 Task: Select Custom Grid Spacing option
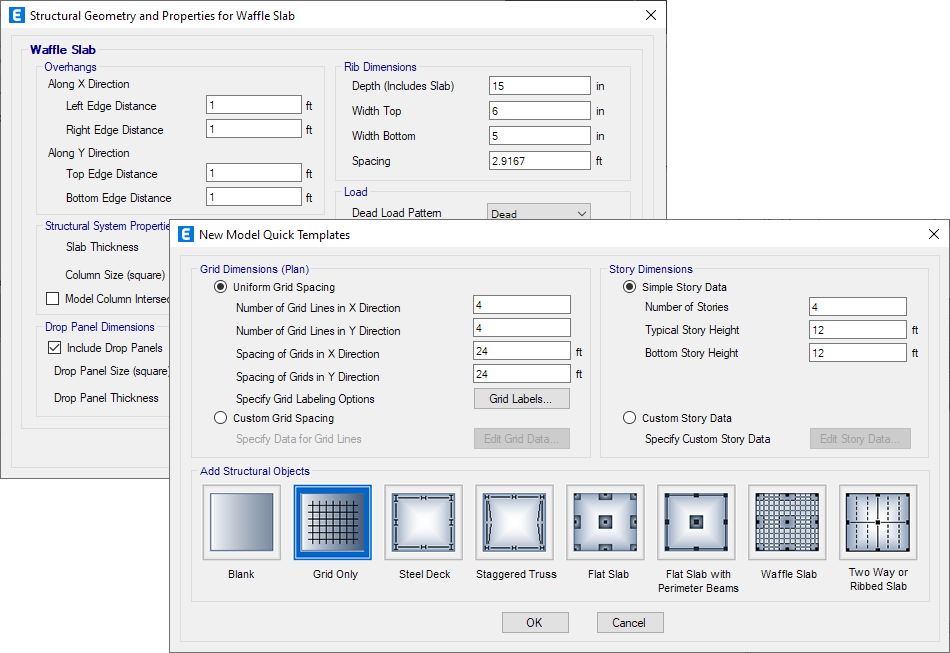pyautogui.click(x=222, y=418)
